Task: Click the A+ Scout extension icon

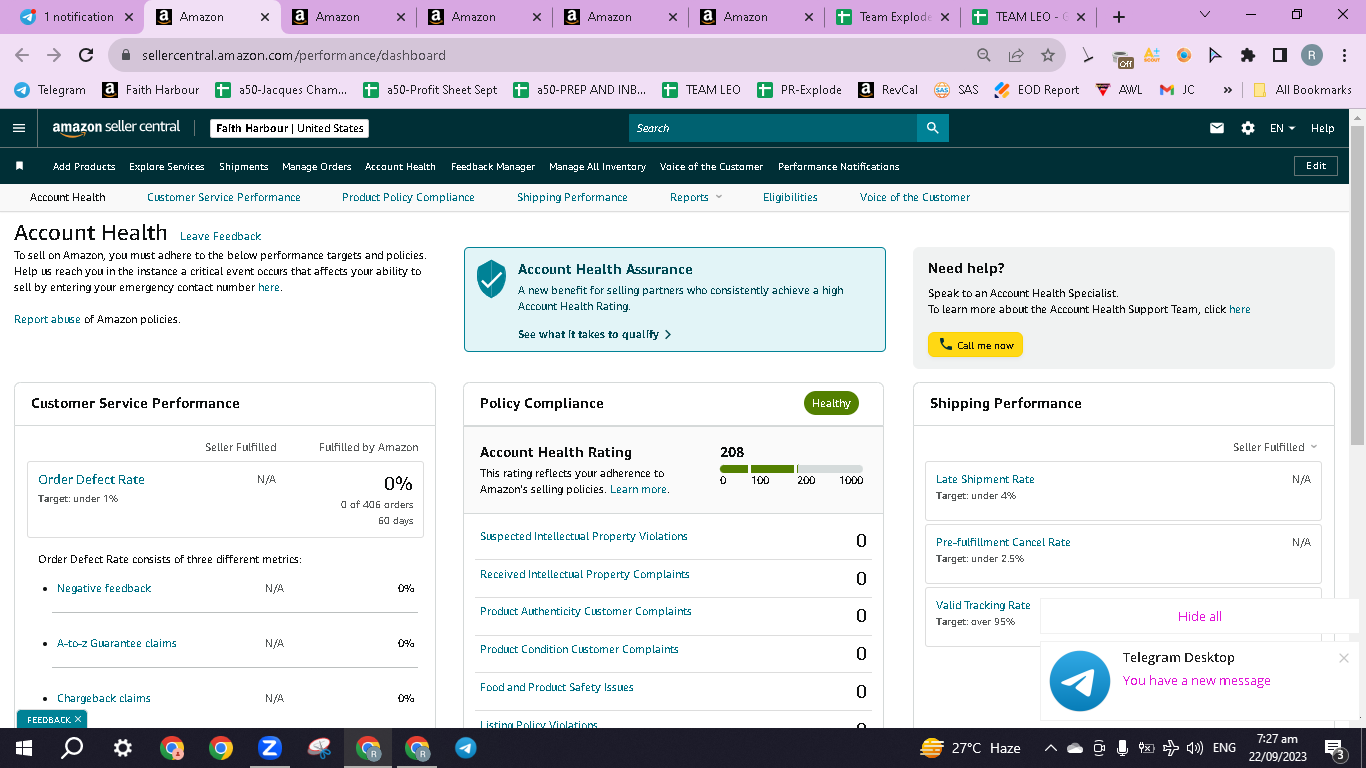Action: click(x=1152, y=55)
